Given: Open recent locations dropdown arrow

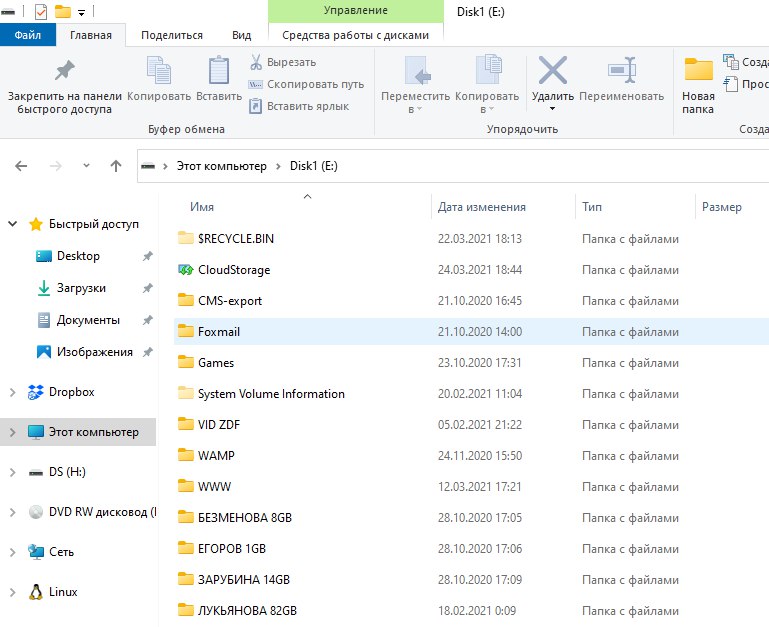Looking at the screenshot, I should [86, 166].
